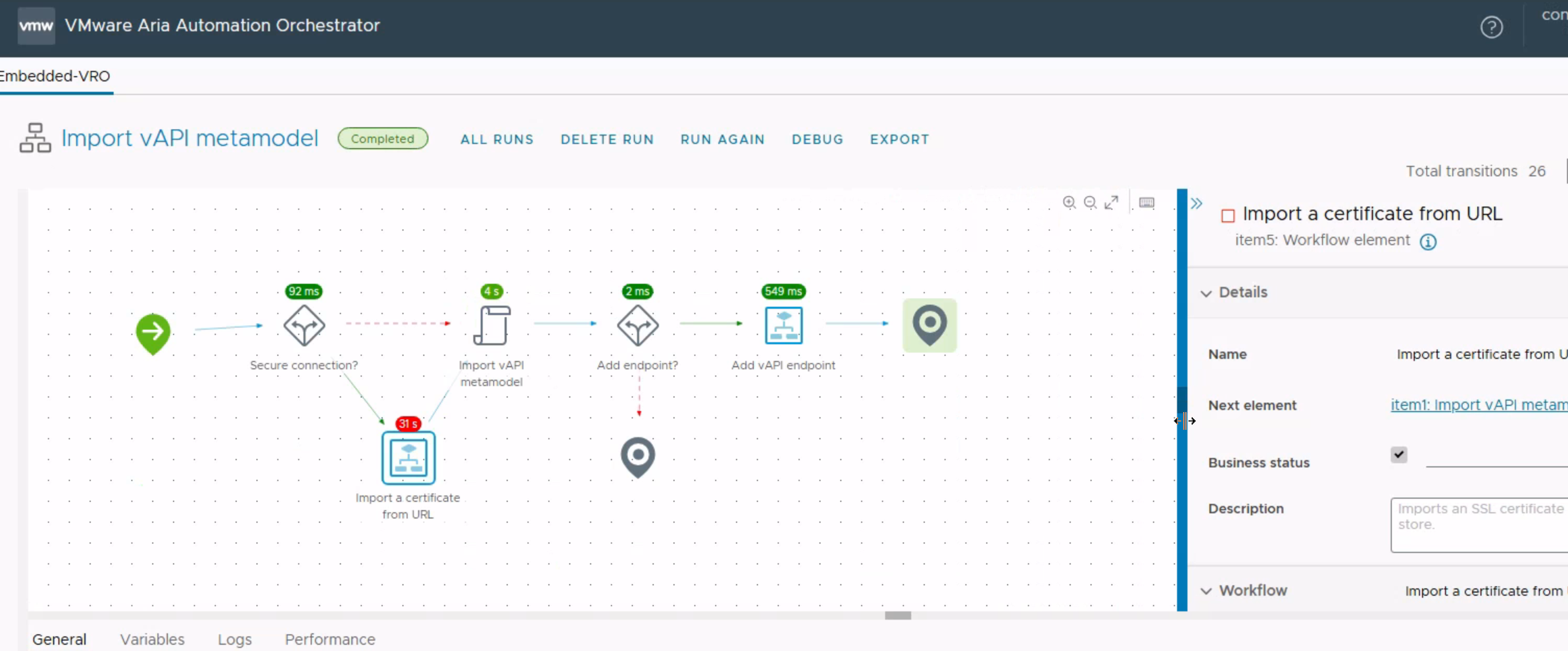Click the Description text area
Screen dimensions: 1568x651
click(1479, 525)
